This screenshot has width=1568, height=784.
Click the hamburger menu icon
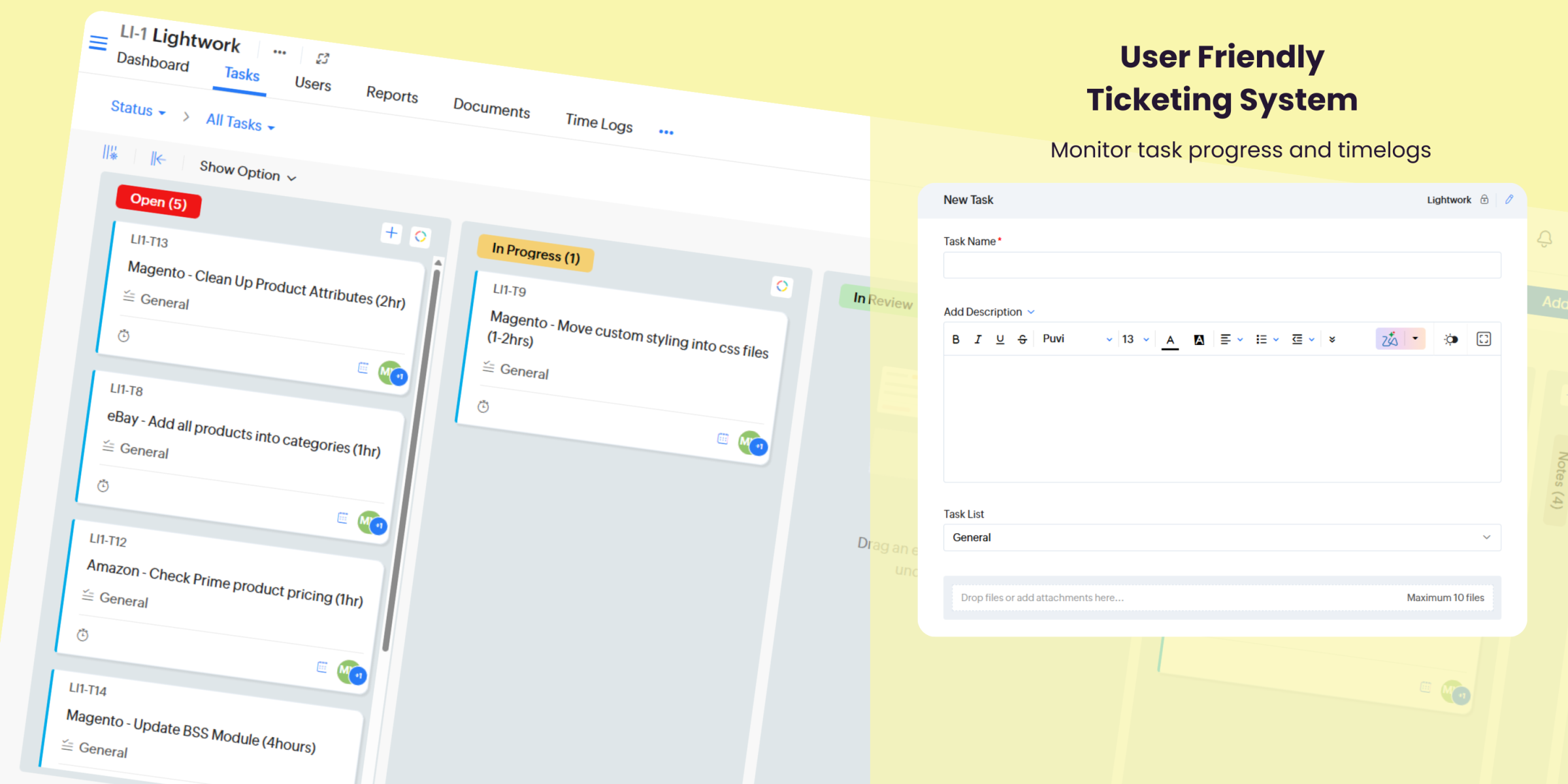[98, 43]
